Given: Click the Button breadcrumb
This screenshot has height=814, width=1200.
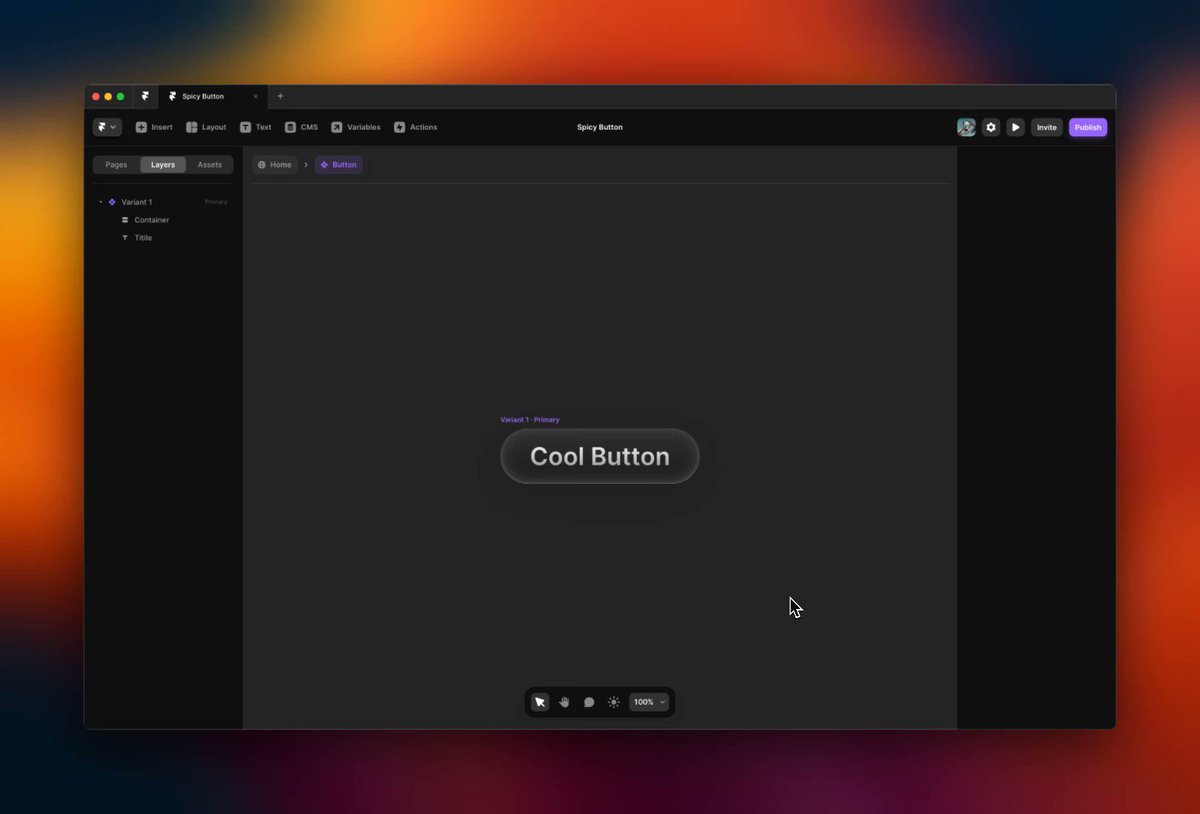Looking at the screenshot, I should (x=338, y=165).
